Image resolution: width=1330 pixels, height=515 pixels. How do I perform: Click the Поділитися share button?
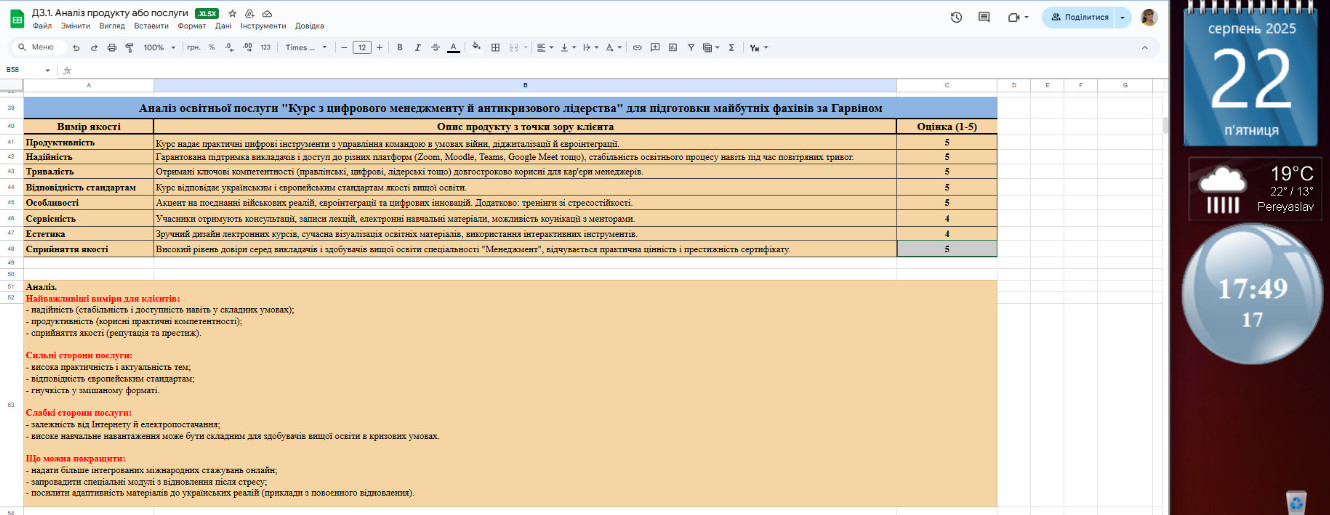pyautogui.click(x=1079, y=17)
